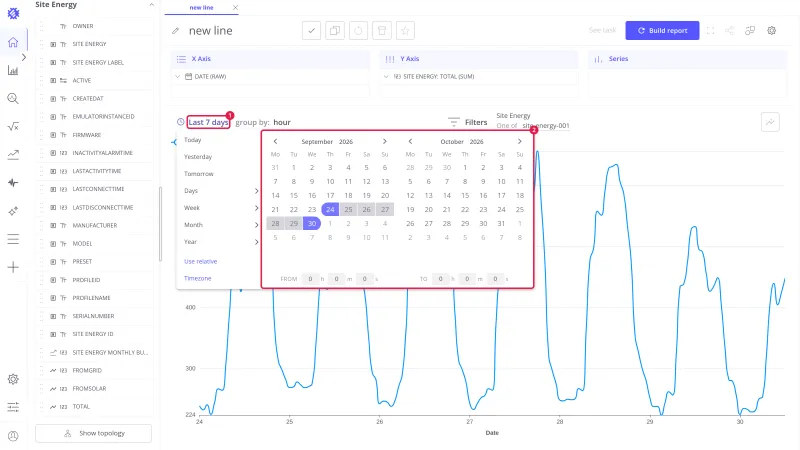The height and width of the screenshot is (450, 800).
Task: Go to previous month in September calendar
Action: [x=275, y=141]
